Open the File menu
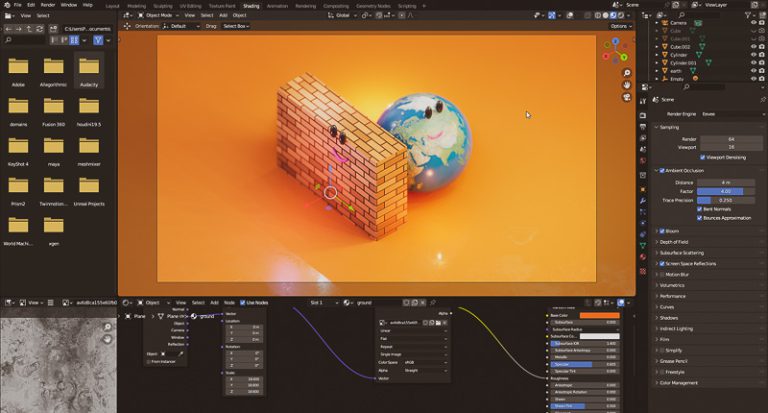Screen dimensions: 768x413 pos(18,5)
